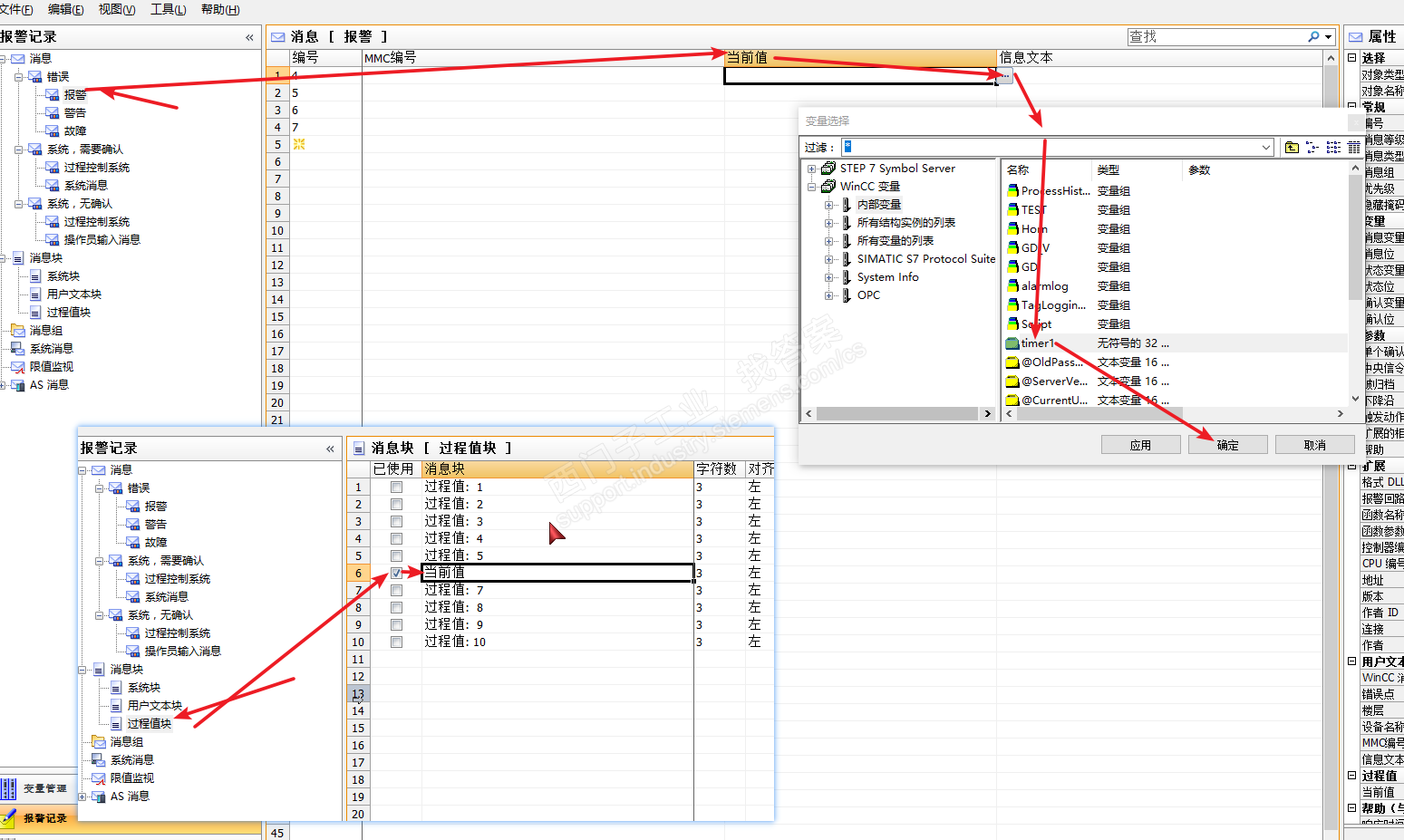Check the 已使用 box for 过程值: 4
The height and width of the screenshot is (840, 1404).
tap(396, 539)
